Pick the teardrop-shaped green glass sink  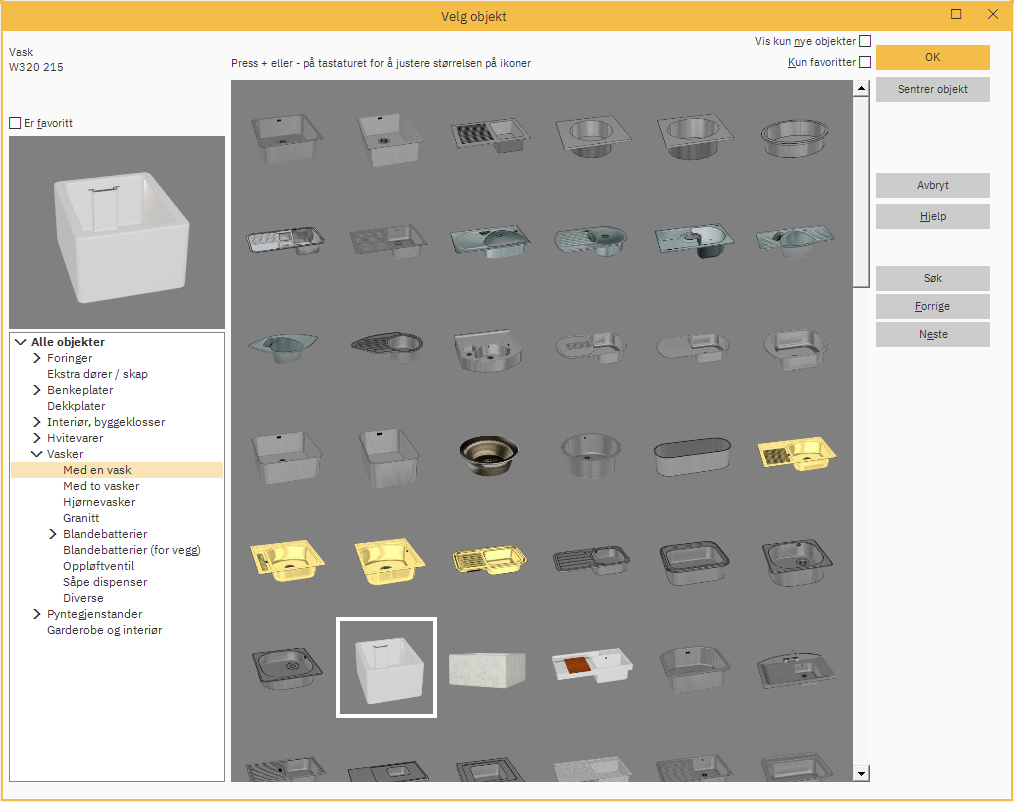pos(282,346)
